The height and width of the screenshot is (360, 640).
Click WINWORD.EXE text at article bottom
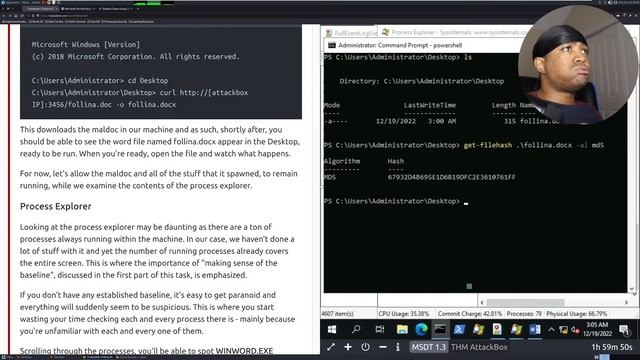(244, 351)
